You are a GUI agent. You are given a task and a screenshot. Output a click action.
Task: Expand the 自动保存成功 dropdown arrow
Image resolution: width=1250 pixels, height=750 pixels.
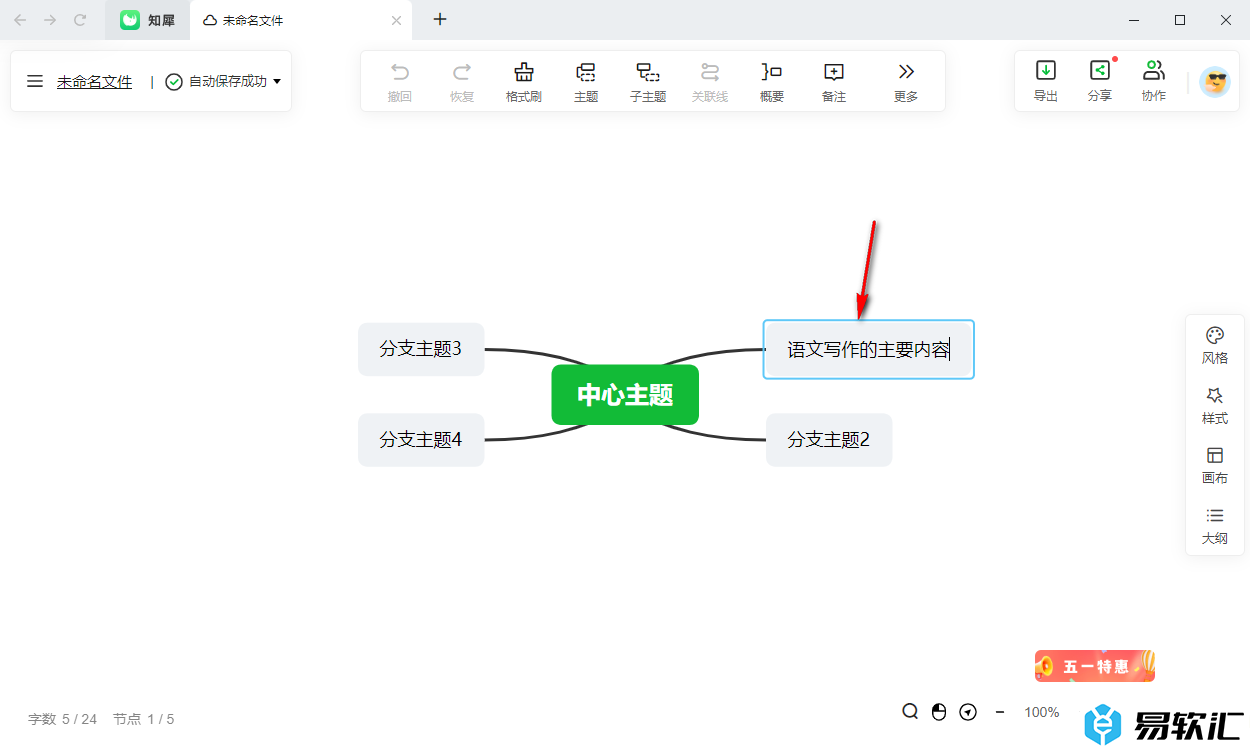point(277,81)
